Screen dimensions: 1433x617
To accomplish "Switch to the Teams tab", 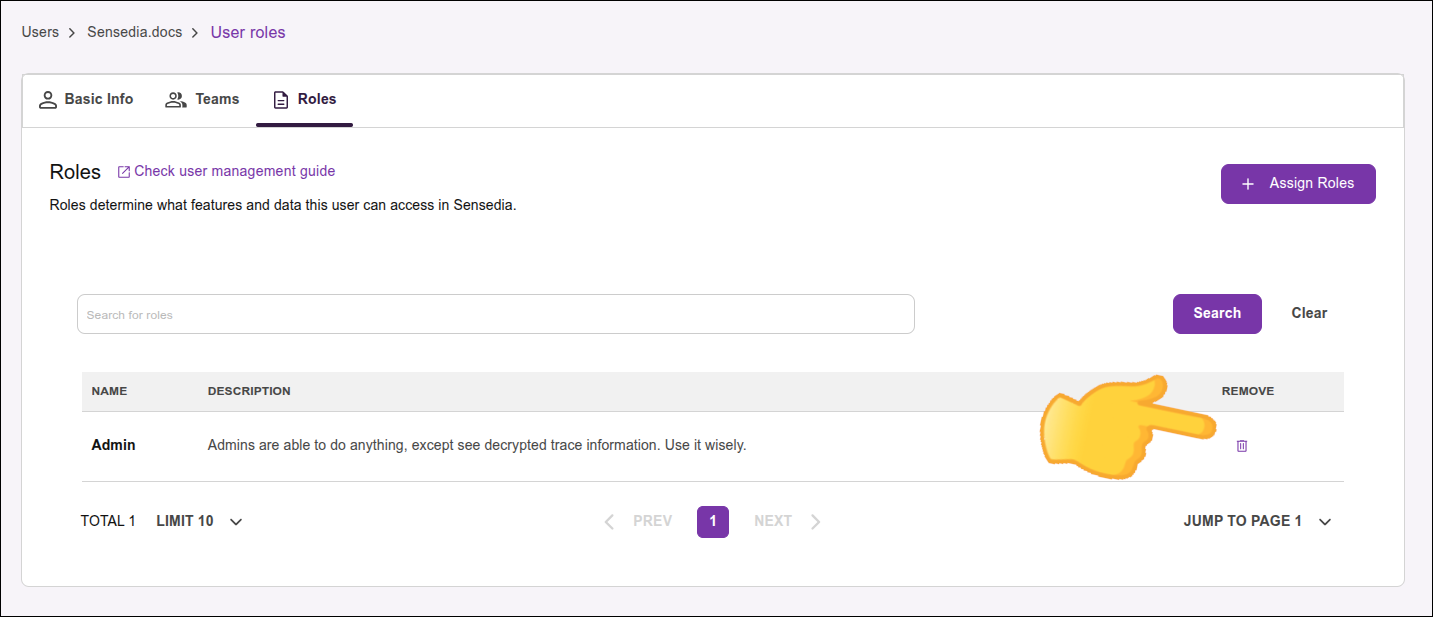I will coord(215,99).
